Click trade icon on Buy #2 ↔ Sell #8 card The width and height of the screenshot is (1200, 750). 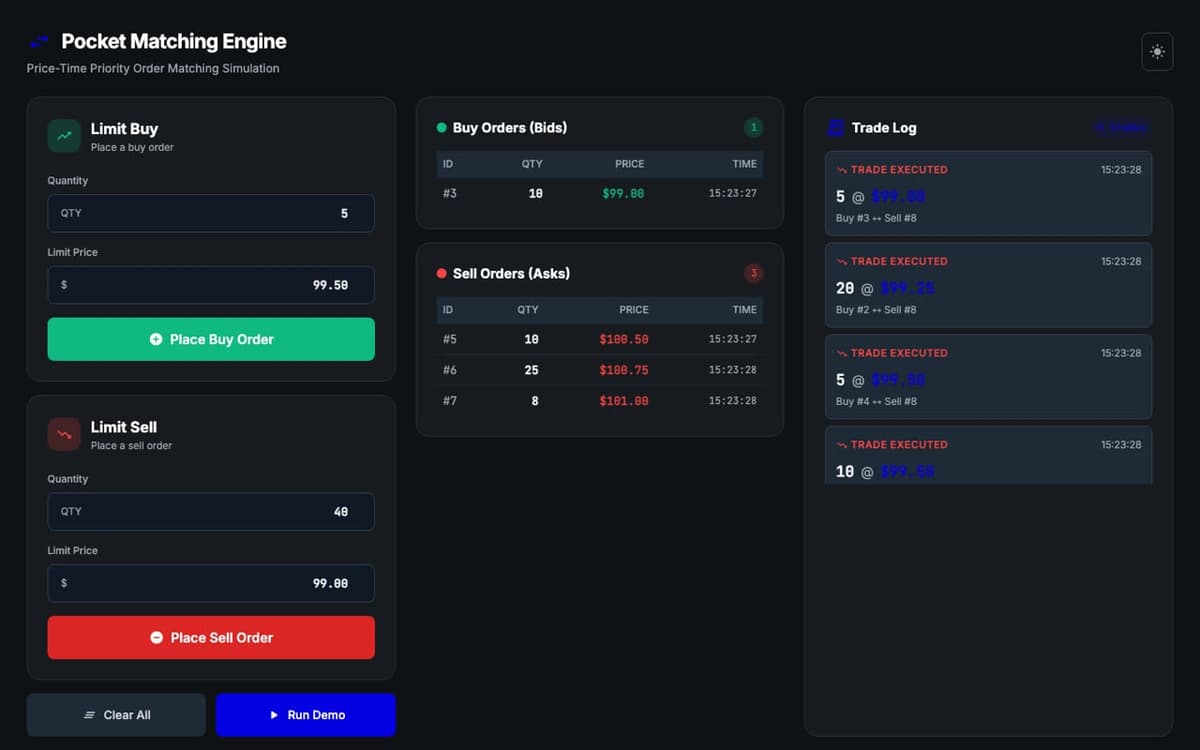point(842,262)
